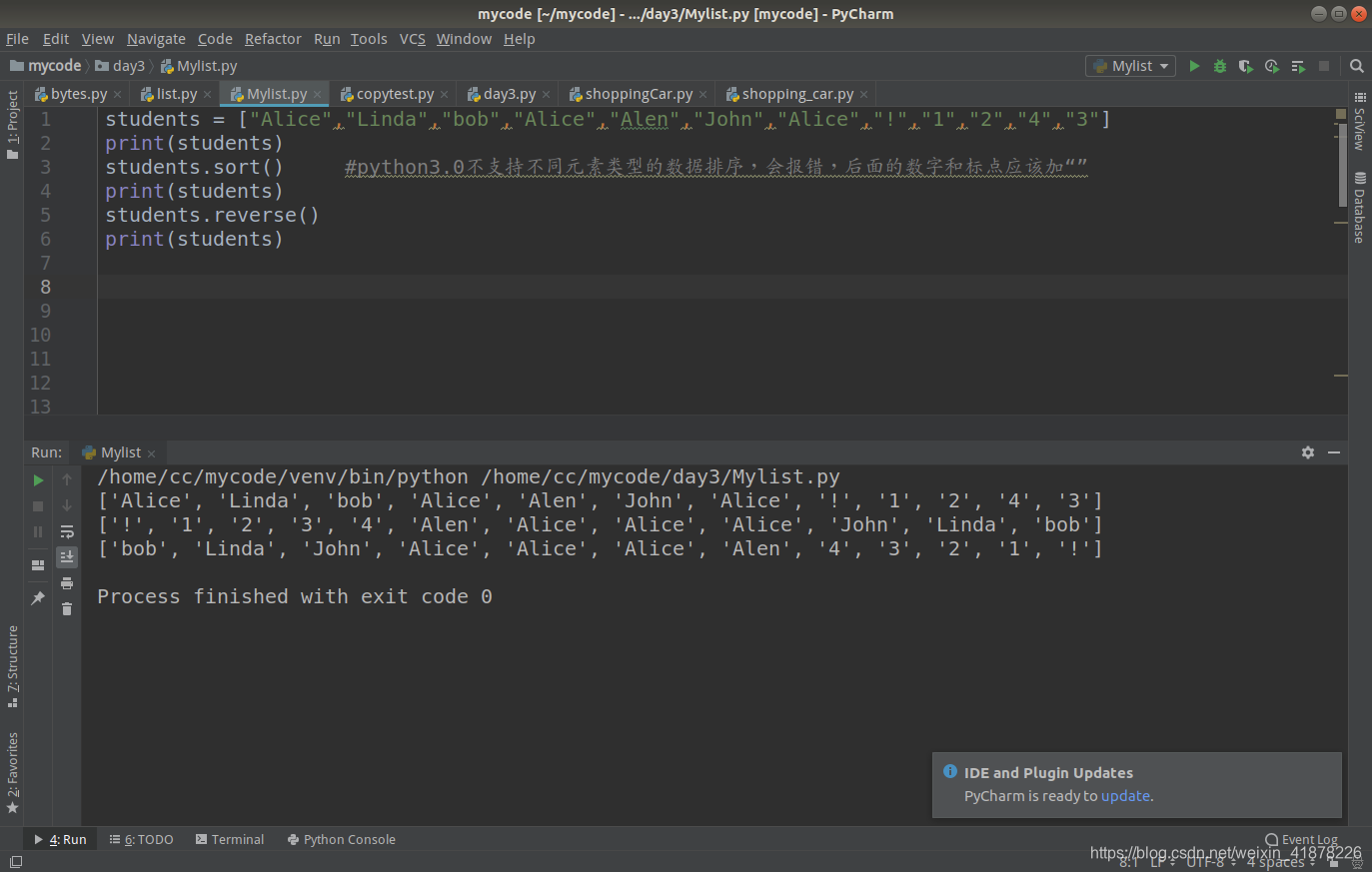Viewport: 1372px width, 872px height.
Task: Open the Tools menu
Action: pos(369,39)
